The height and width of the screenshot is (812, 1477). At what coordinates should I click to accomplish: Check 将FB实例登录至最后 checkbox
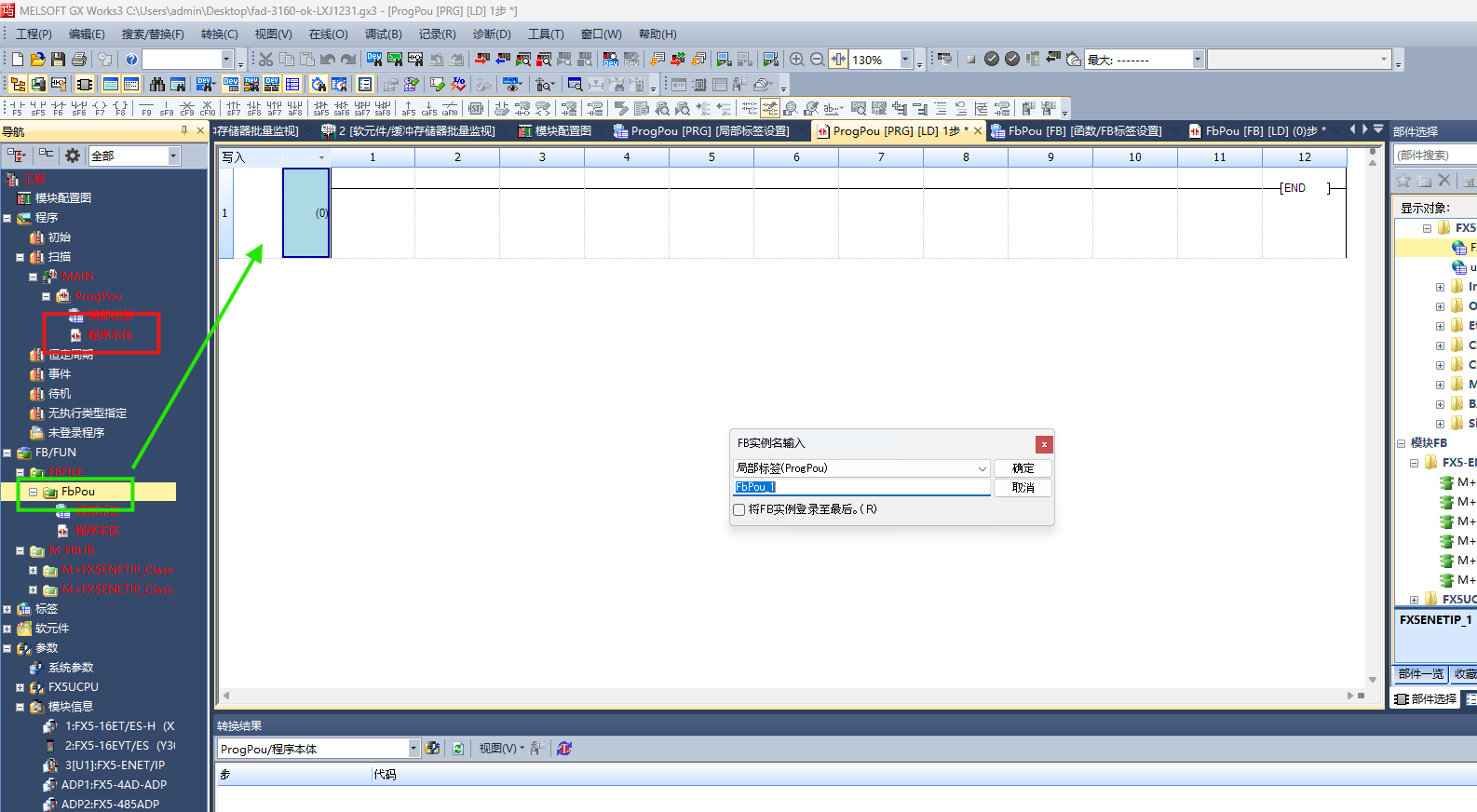(739, 509)
